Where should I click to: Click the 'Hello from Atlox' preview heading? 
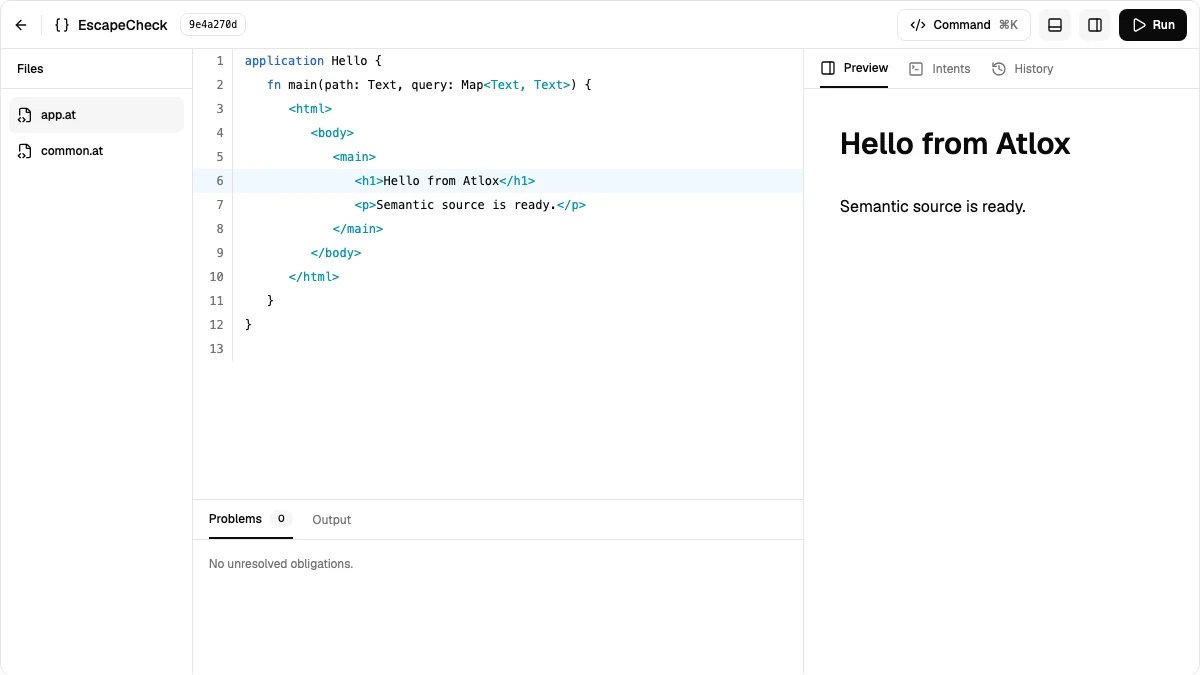tap(955, 144)
